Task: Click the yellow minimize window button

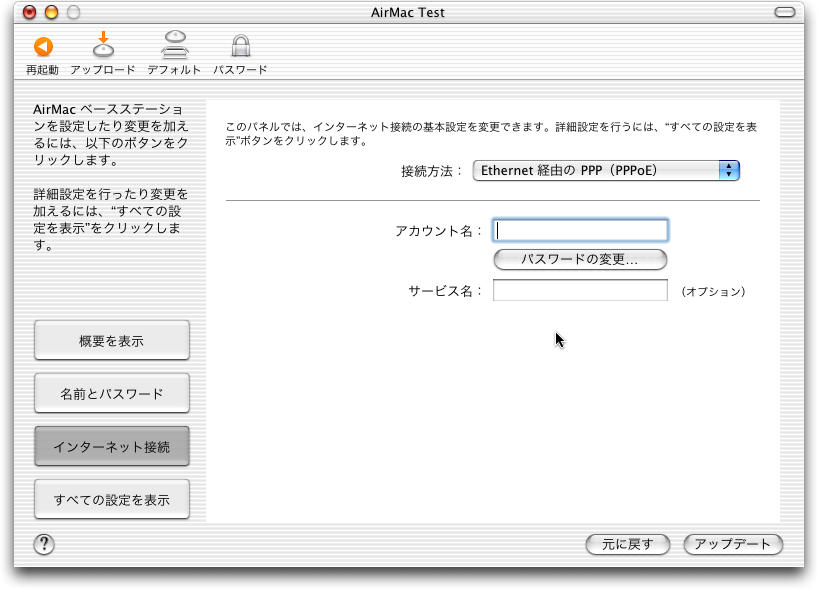Action: pos(51,13)
